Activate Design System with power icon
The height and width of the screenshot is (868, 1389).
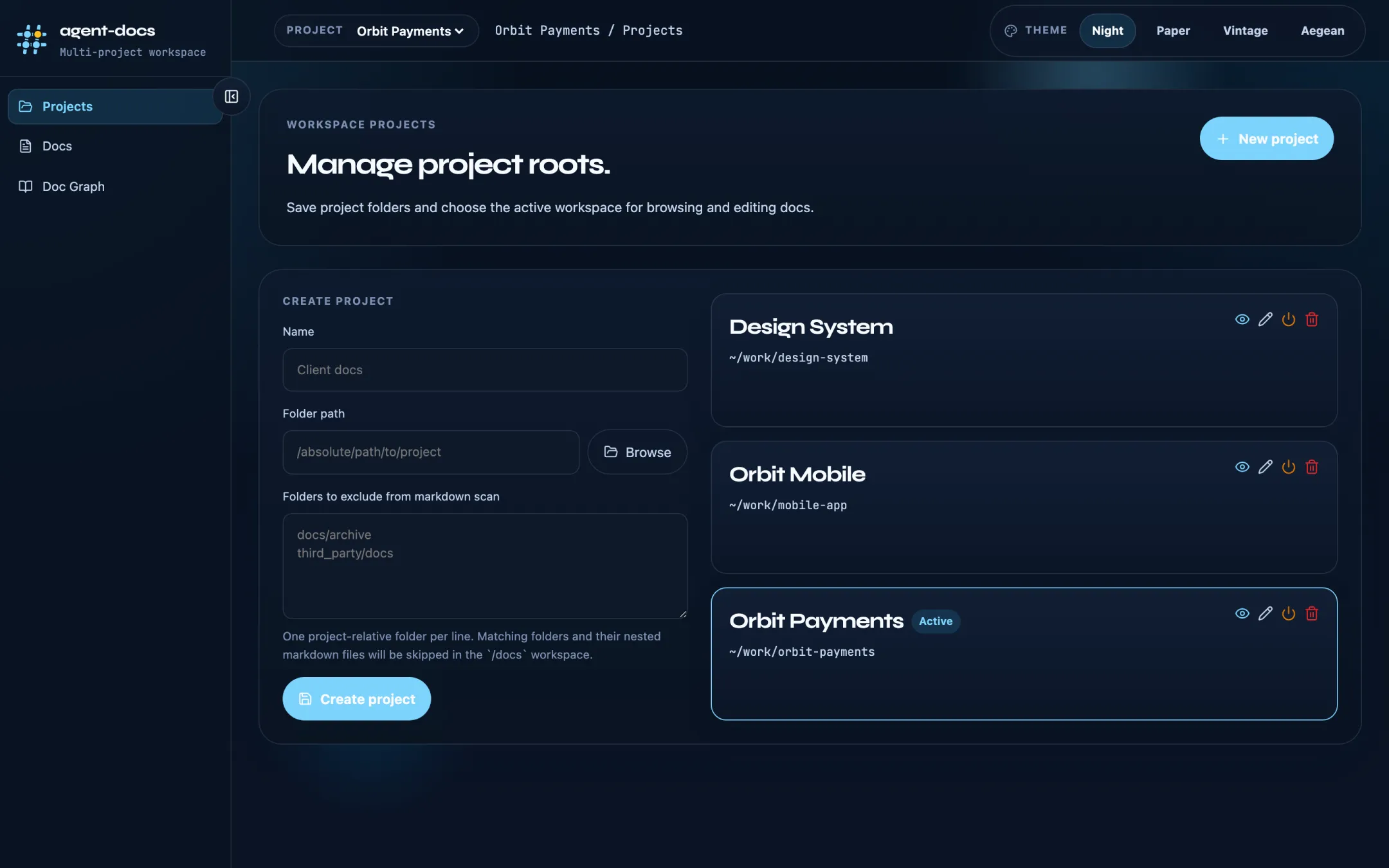(x=1289, y=320)
